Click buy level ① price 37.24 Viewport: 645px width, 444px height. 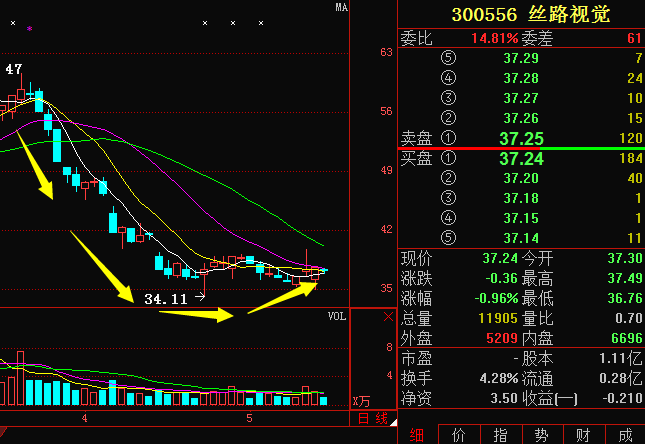tap(521, 159)
